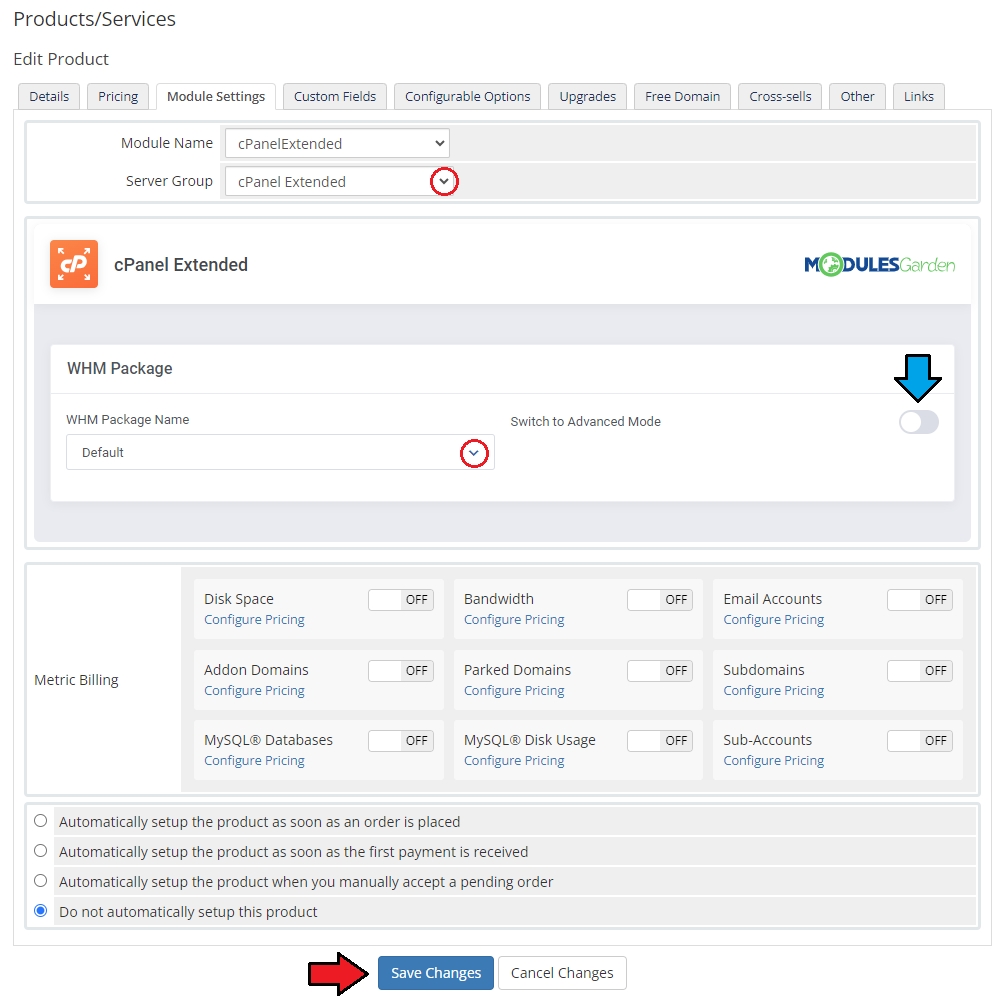Select Do not automatically setup this product
This screenshot has height=1002, width=1000.
point(40,911)
